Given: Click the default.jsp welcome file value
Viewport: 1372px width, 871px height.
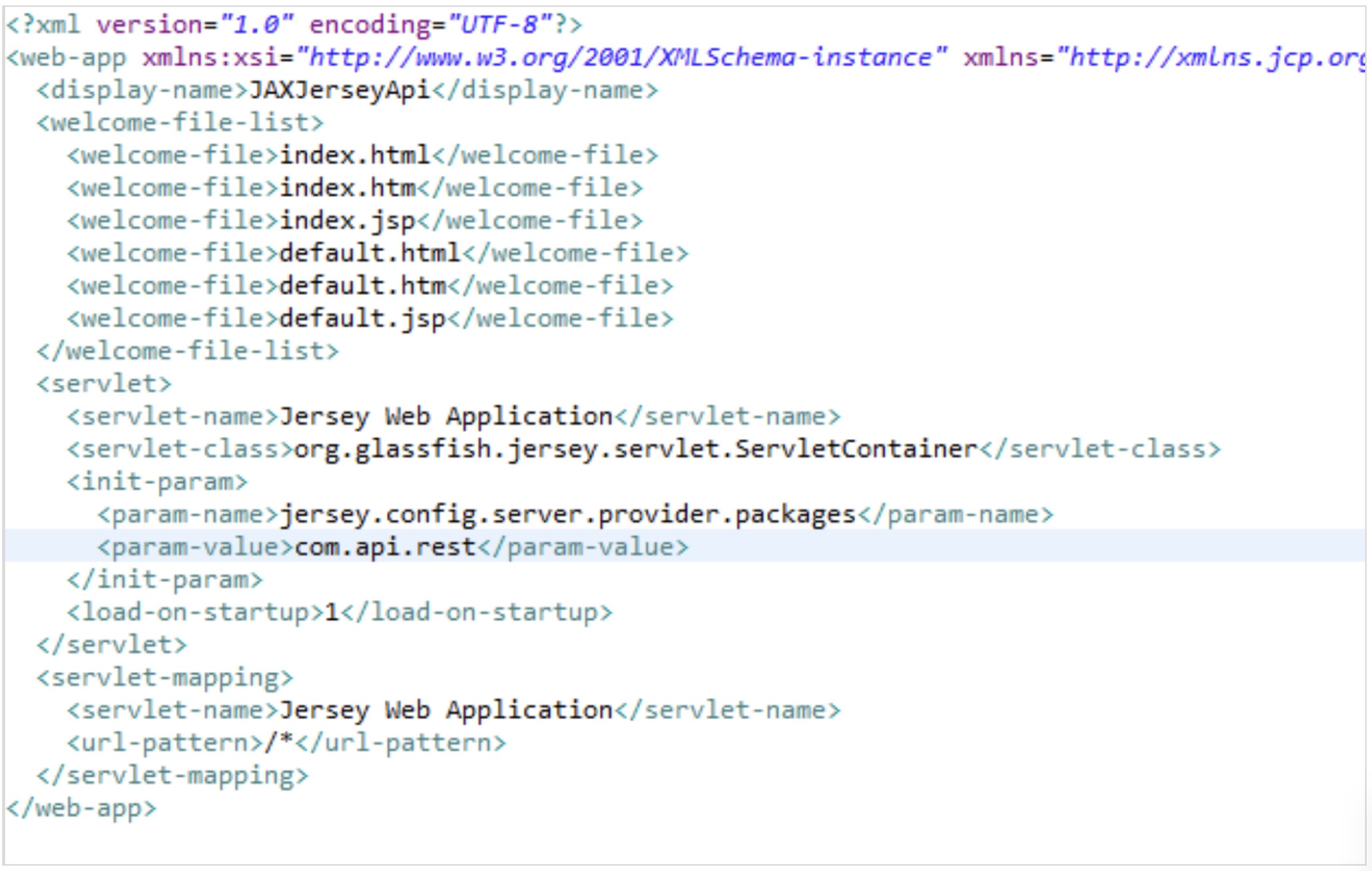Looking at the screenshot, I should coord(362,319).
